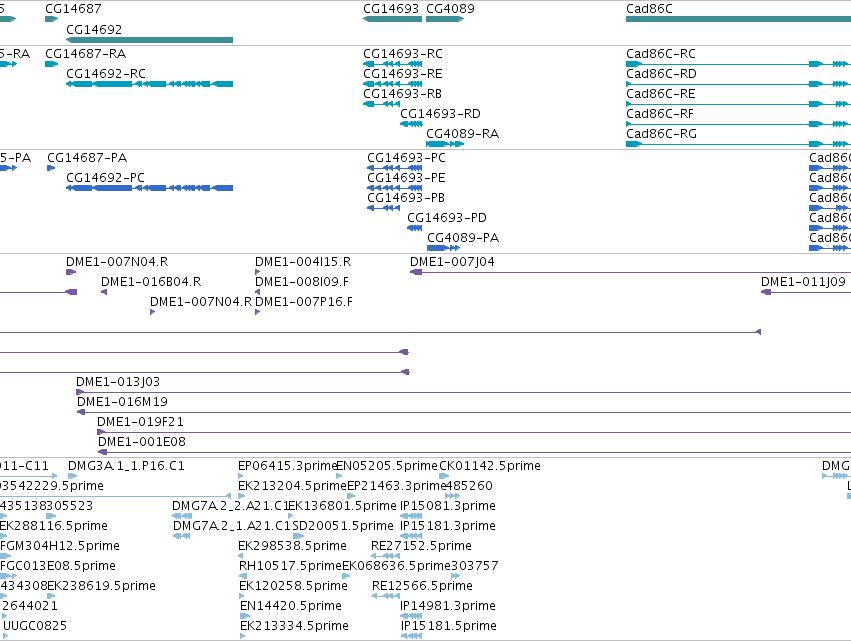This screenshot has width=851, height=641.
Task: Select the CG14692-RC transcript glyph
Action: click(149, 84)
